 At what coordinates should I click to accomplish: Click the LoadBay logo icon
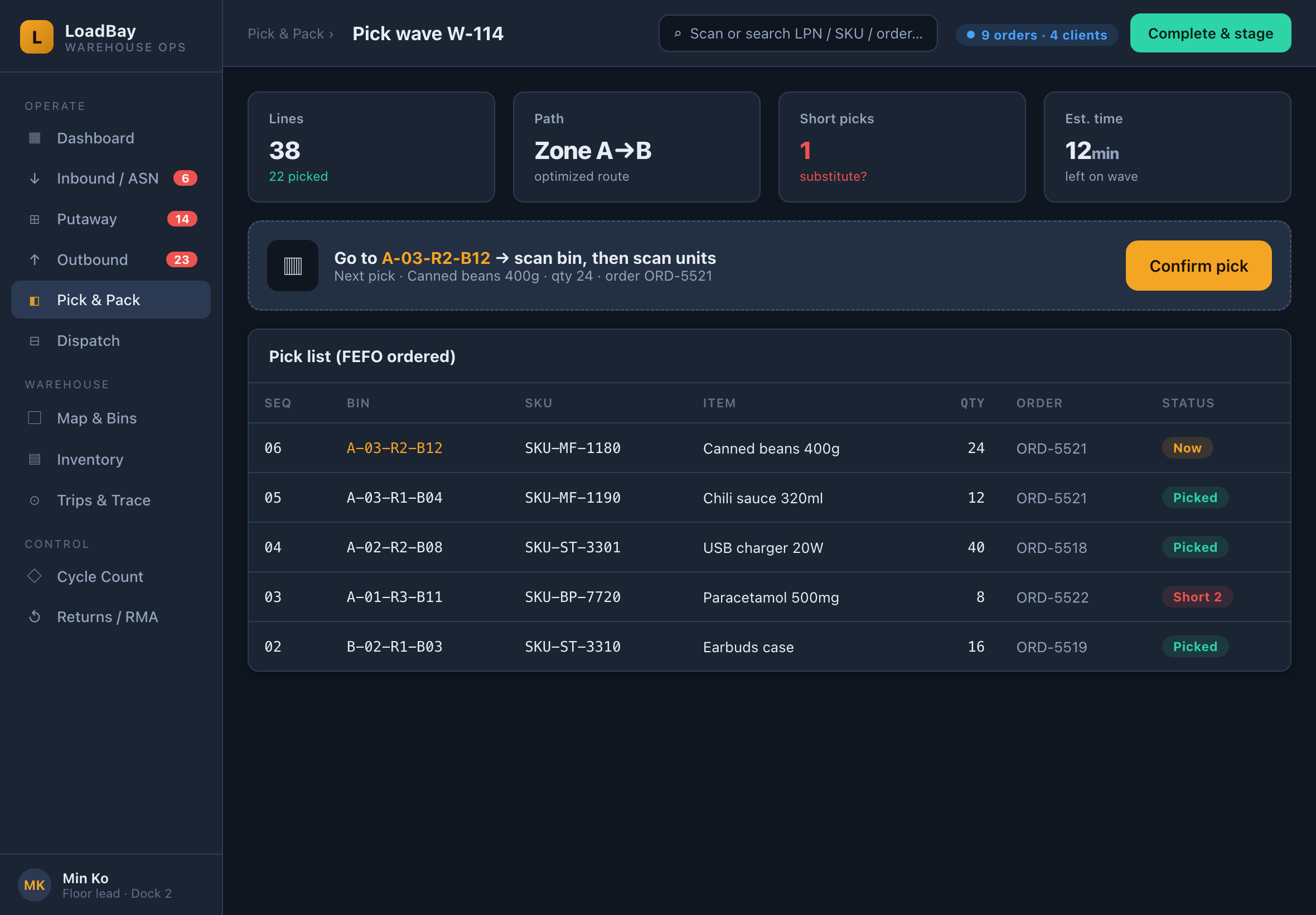37,37
